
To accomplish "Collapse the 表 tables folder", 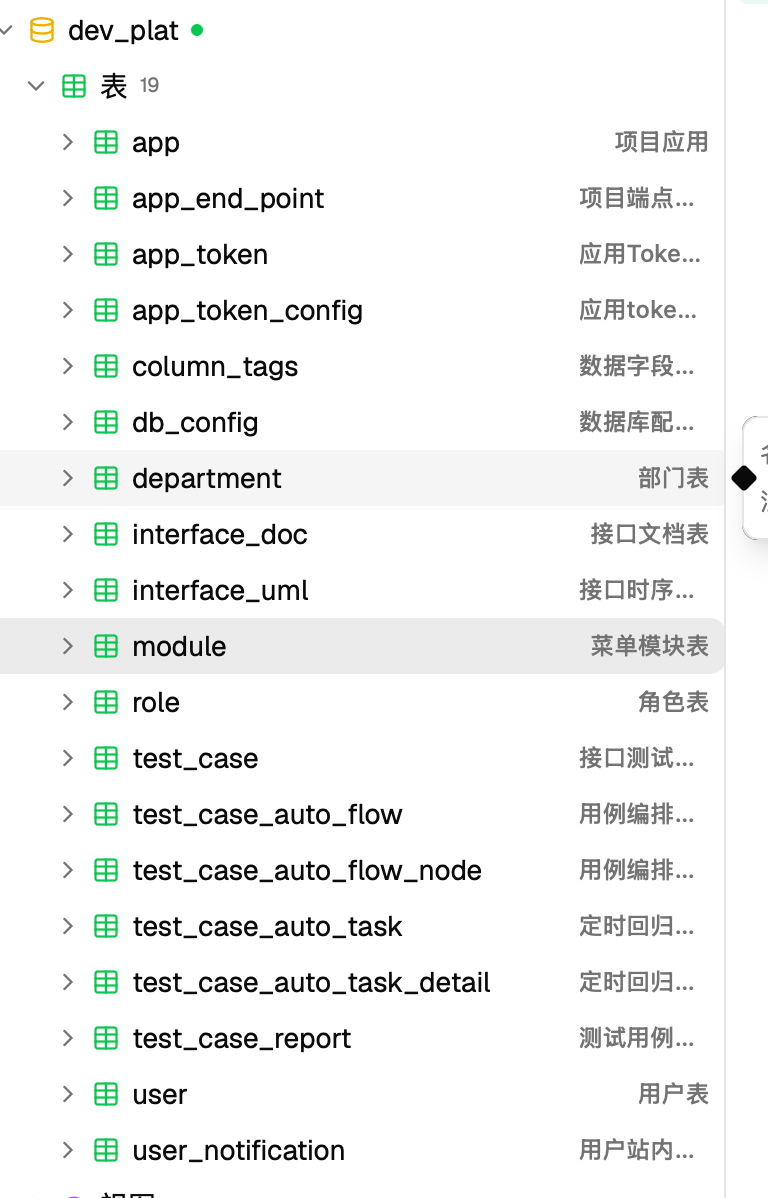I will (36, 86).
